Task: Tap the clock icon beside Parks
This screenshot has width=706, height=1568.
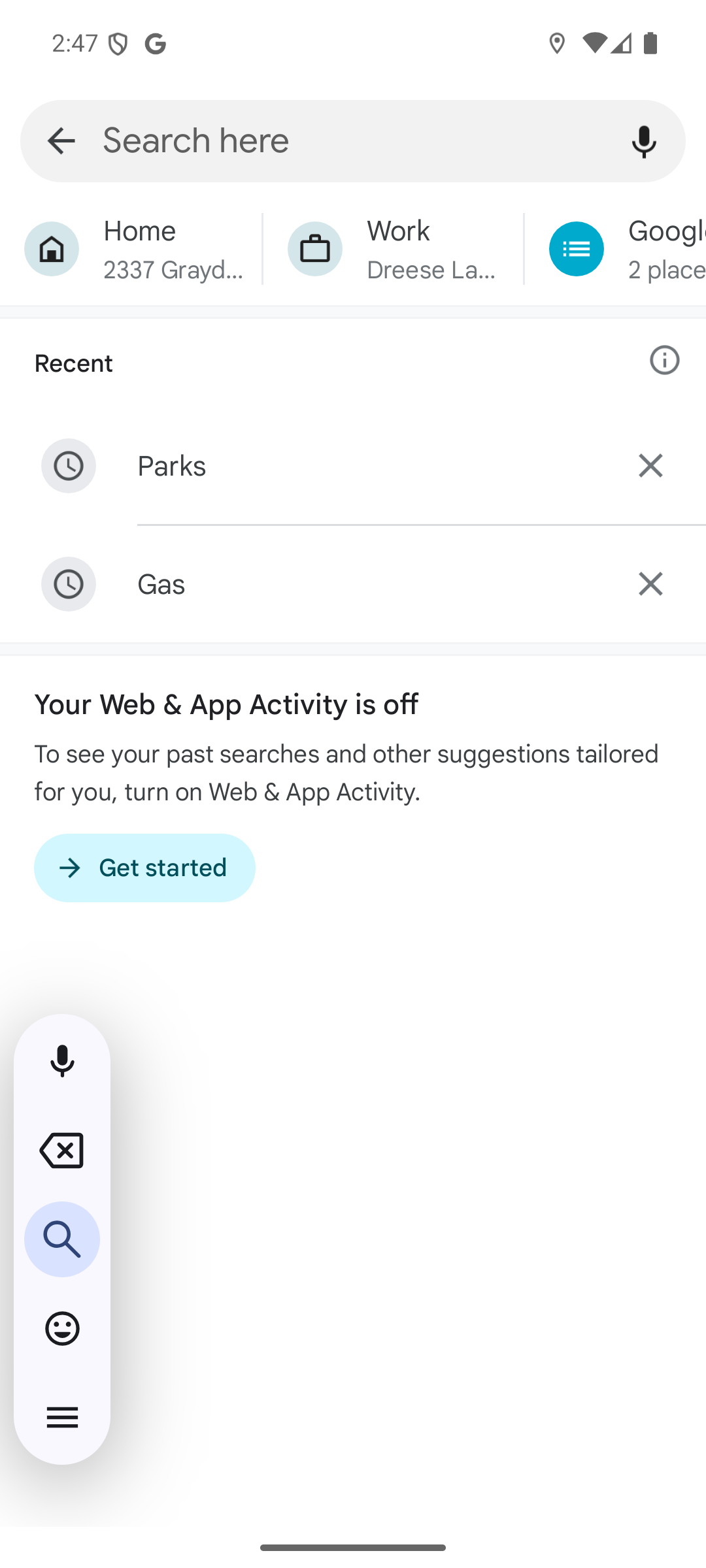Action: click(x=69, y=466)
